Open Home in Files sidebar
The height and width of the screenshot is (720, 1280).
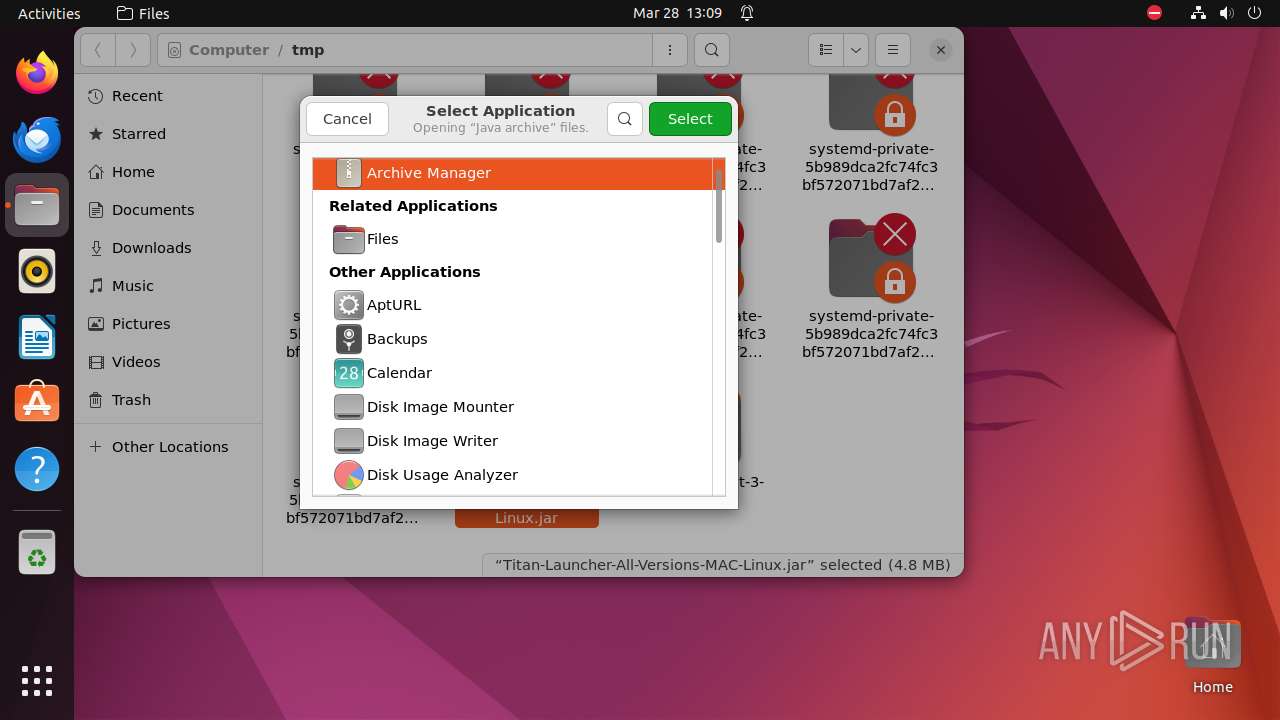(x=168, y=172)
